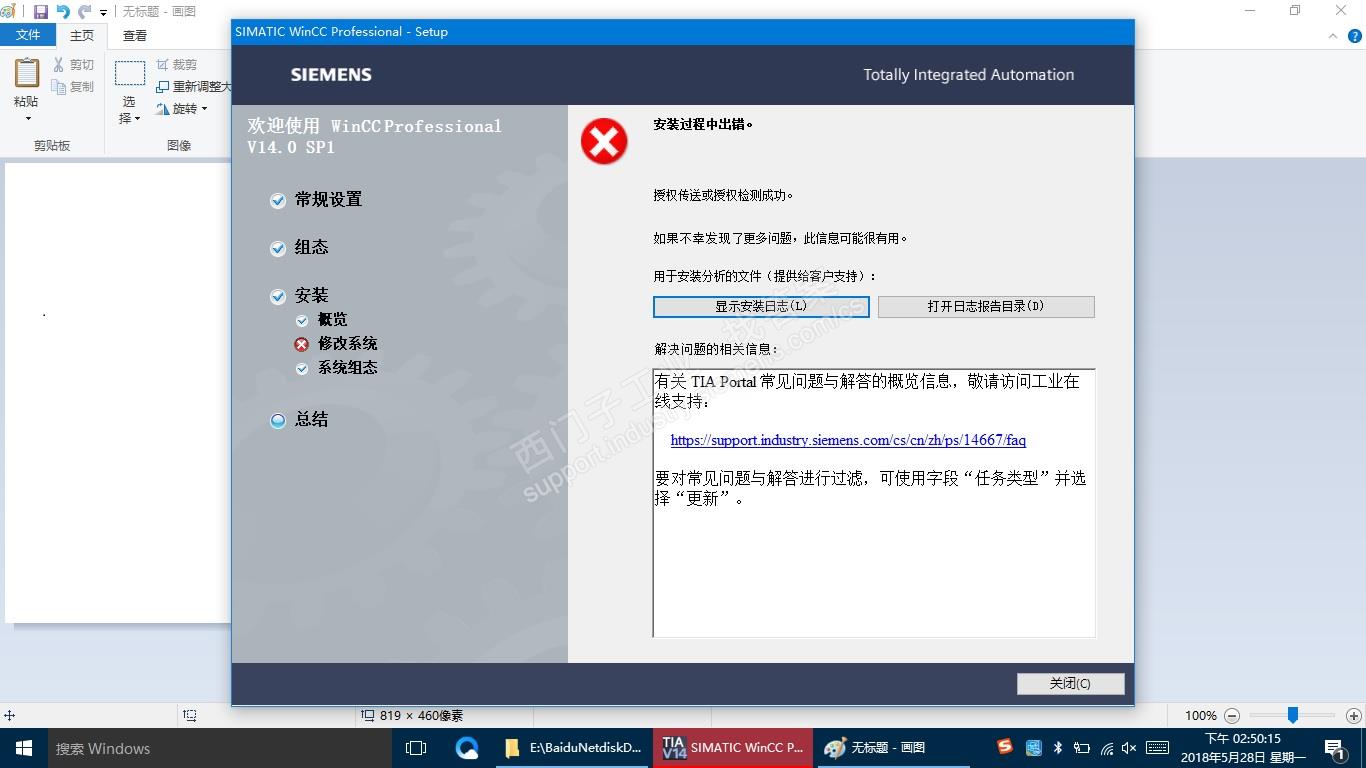Click the Paint zoom out minus button
The width and height of the screenshot is (1366, 768).
coord(1232,716)
